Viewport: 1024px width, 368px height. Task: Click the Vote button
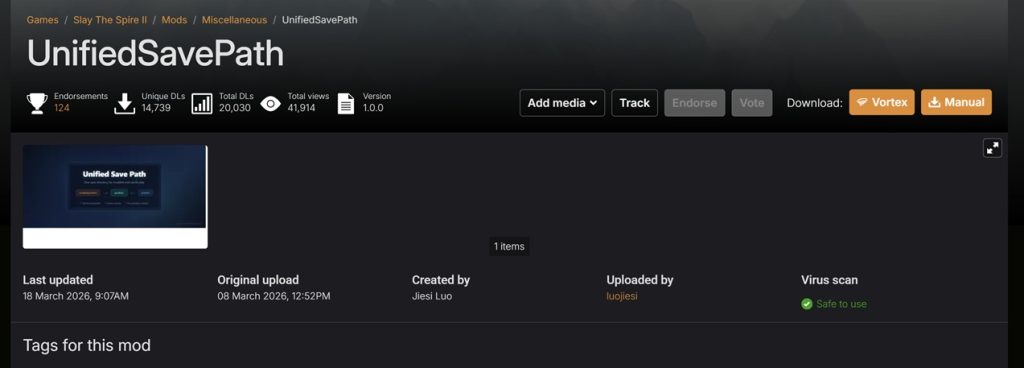[x=752, y=103]
